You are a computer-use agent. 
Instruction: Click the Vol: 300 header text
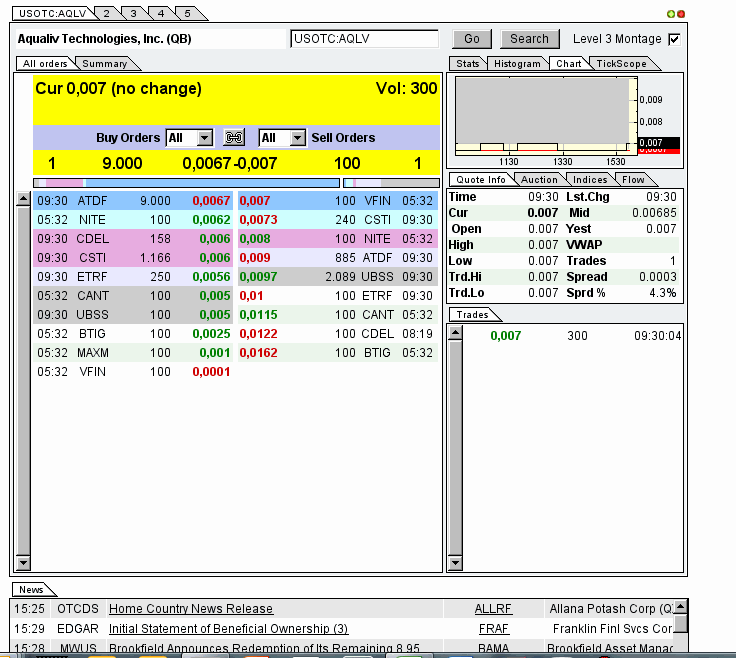pos(406,88)
